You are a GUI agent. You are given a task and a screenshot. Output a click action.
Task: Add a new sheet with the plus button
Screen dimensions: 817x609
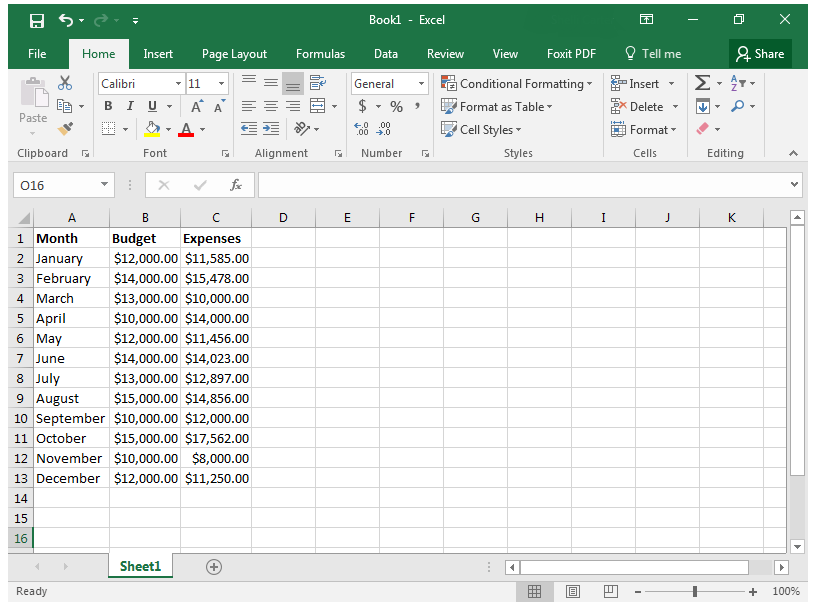213,567
